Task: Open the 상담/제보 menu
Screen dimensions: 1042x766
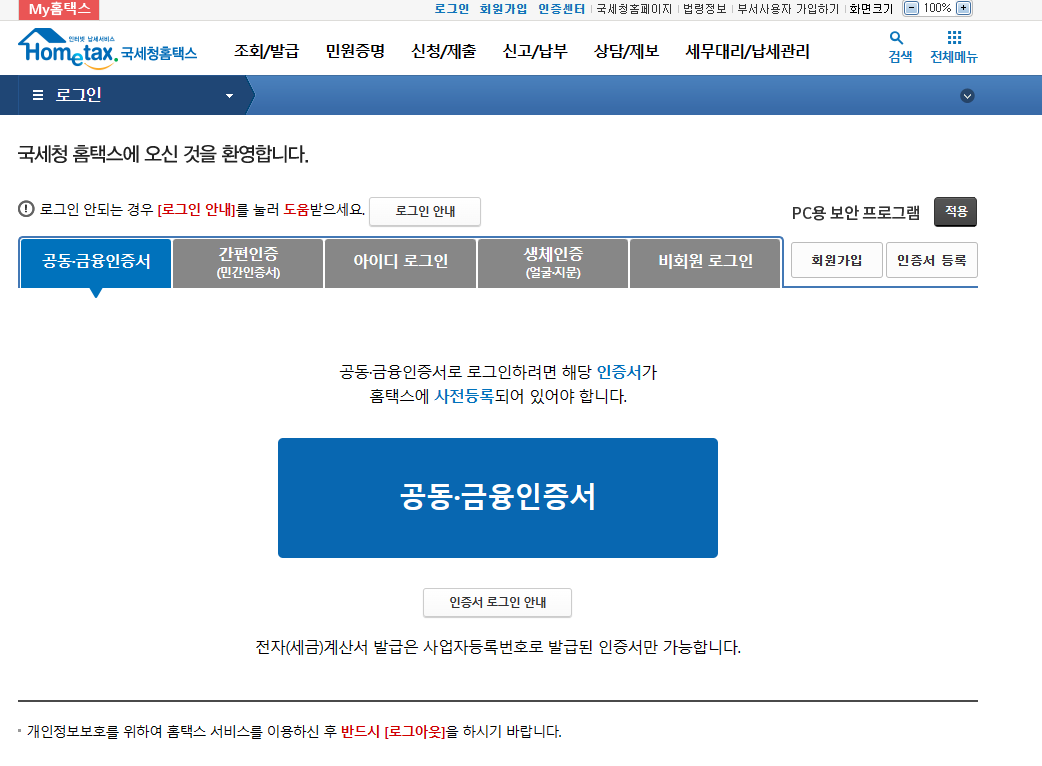Action: tap(626, 51)
